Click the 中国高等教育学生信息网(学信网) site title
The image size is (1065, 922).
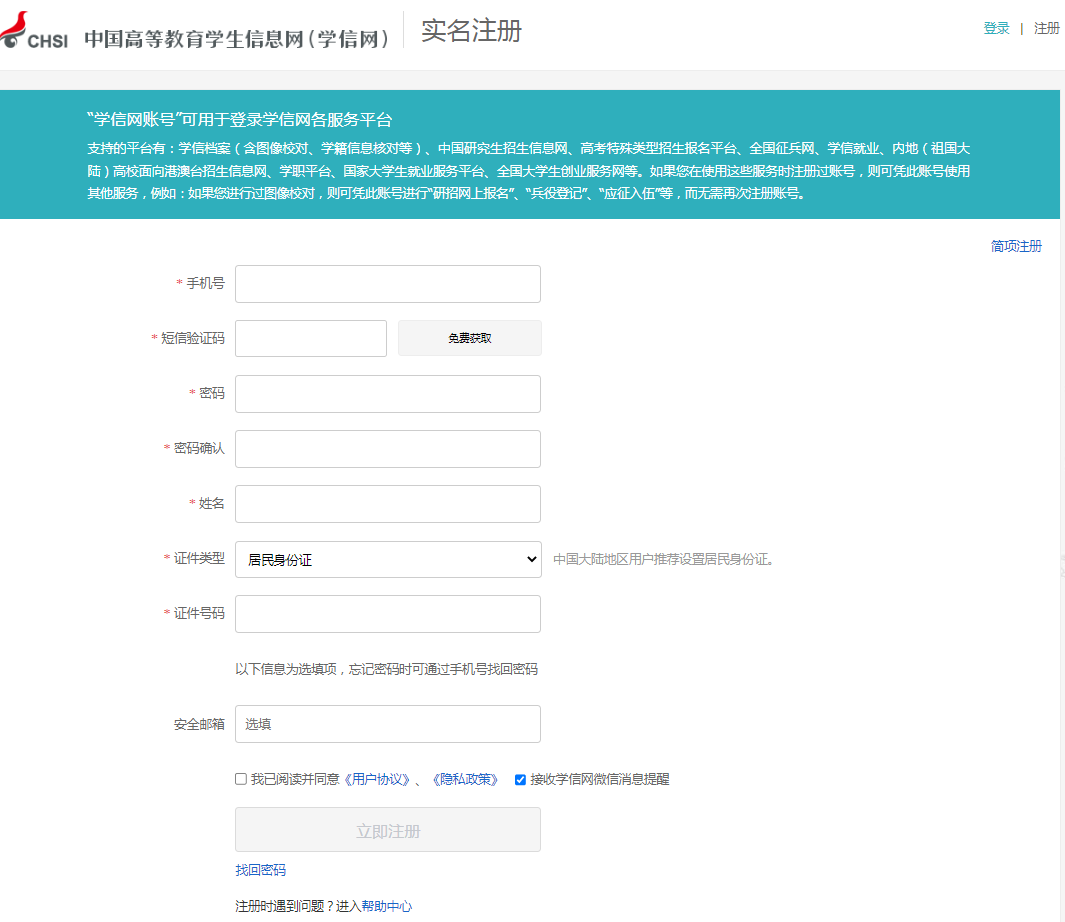pos(236,39)
